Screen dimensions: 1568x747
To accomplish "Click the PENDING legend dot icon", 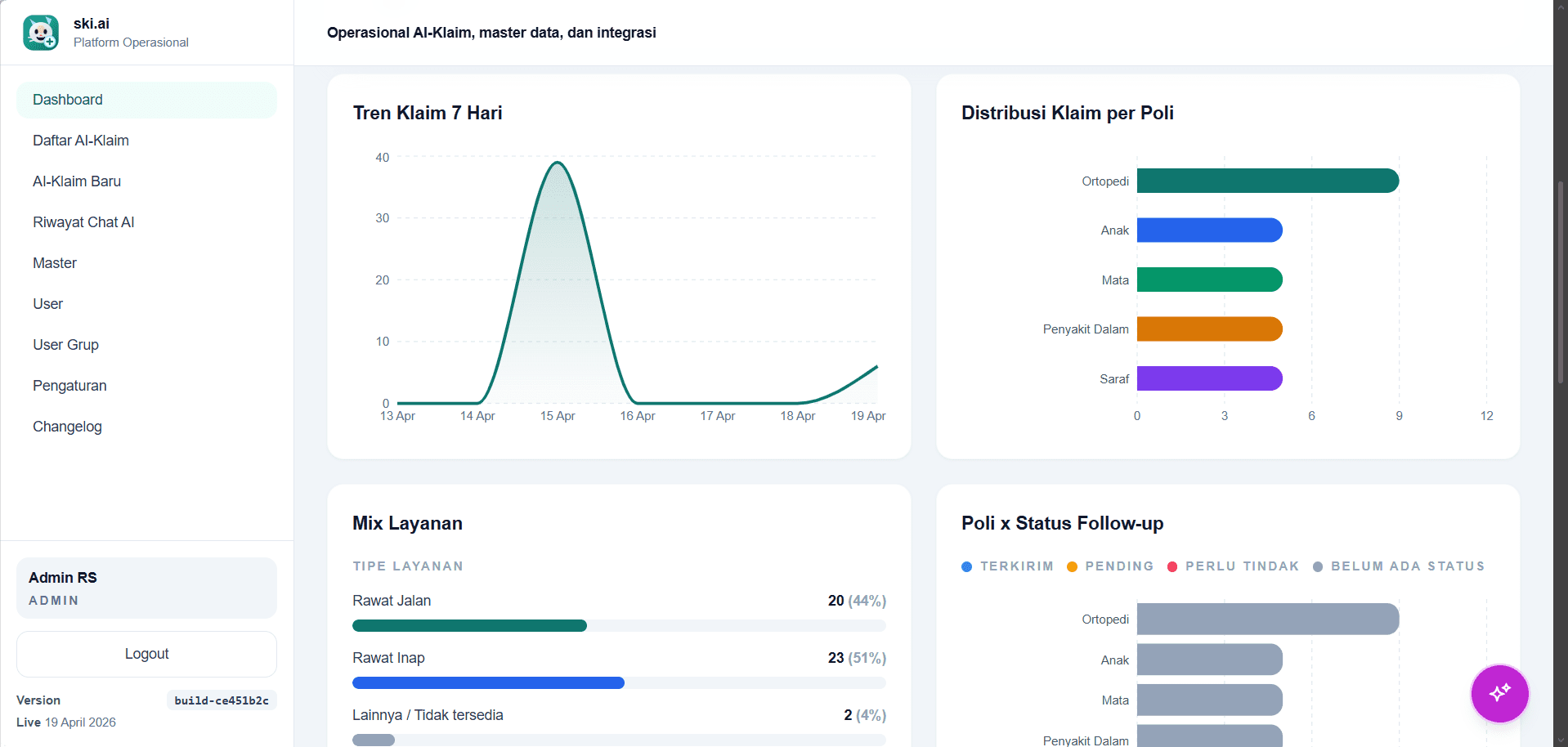I will (1073, 566).
